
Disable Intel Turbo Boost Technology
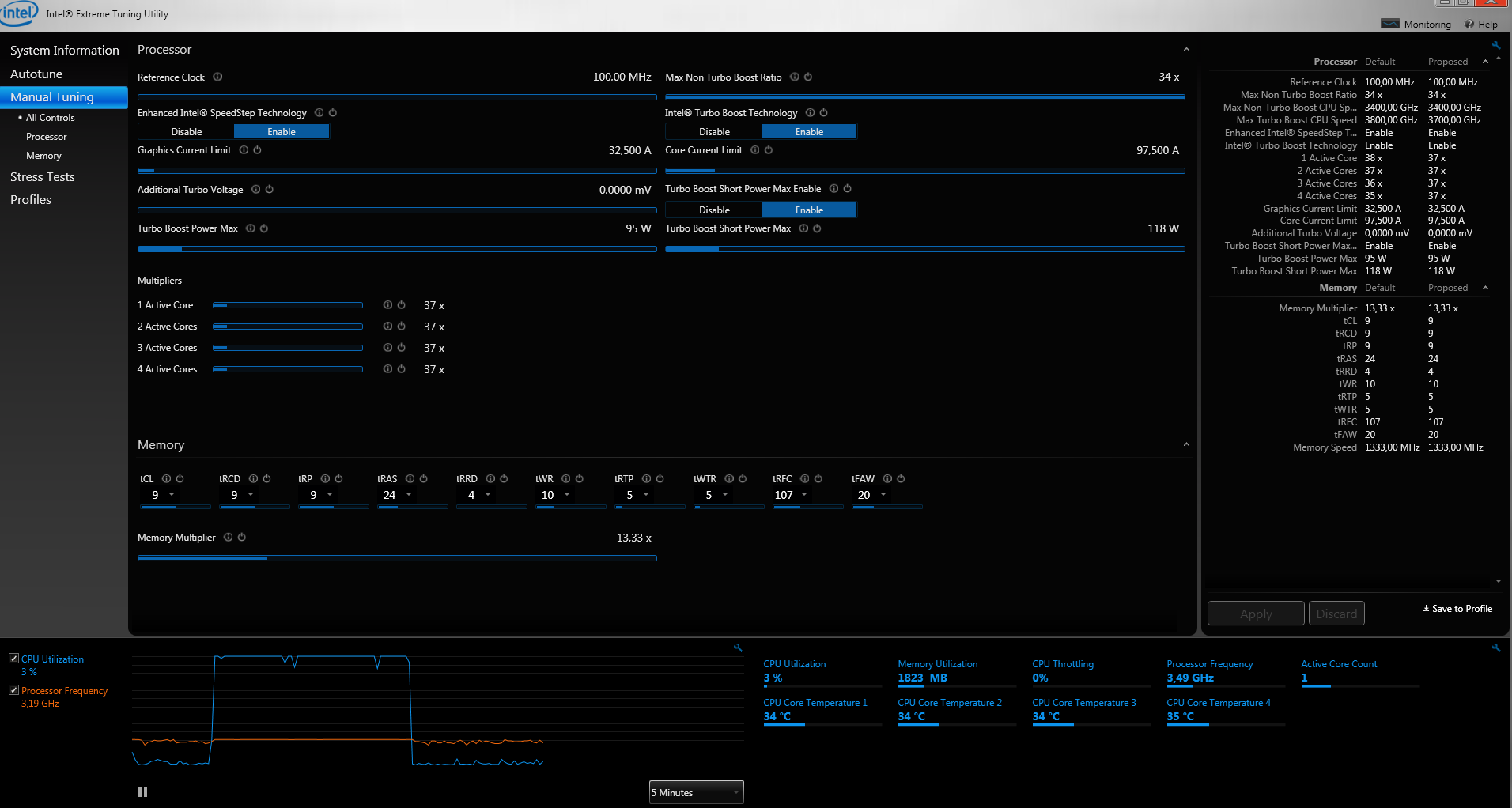(714, 132)
